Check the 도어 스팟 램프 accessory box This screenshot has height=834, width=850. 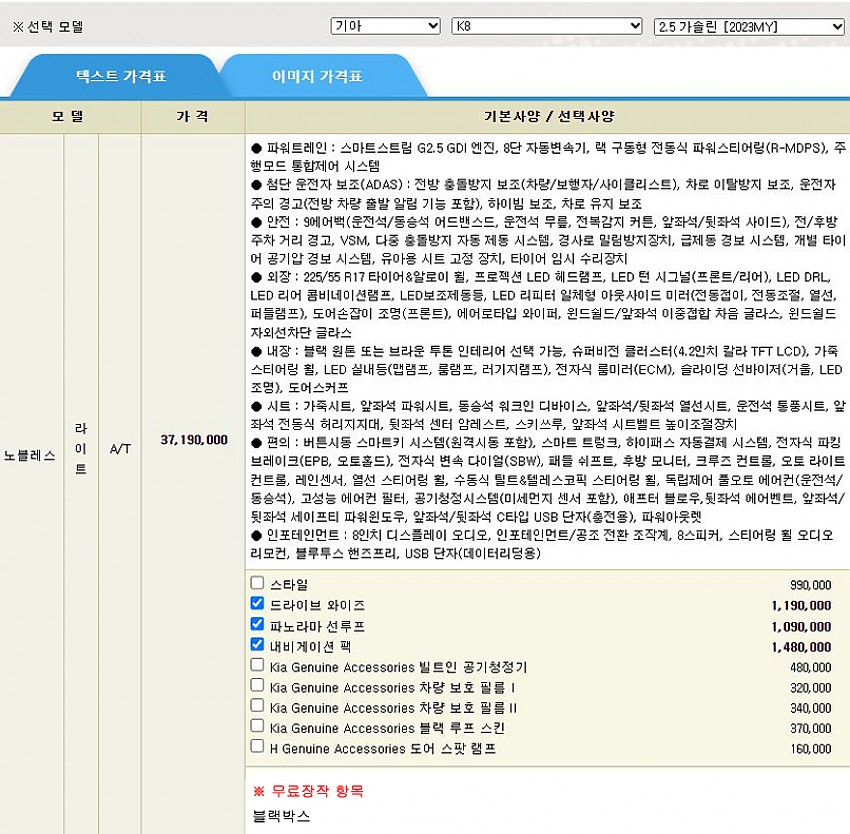[258, 746]
